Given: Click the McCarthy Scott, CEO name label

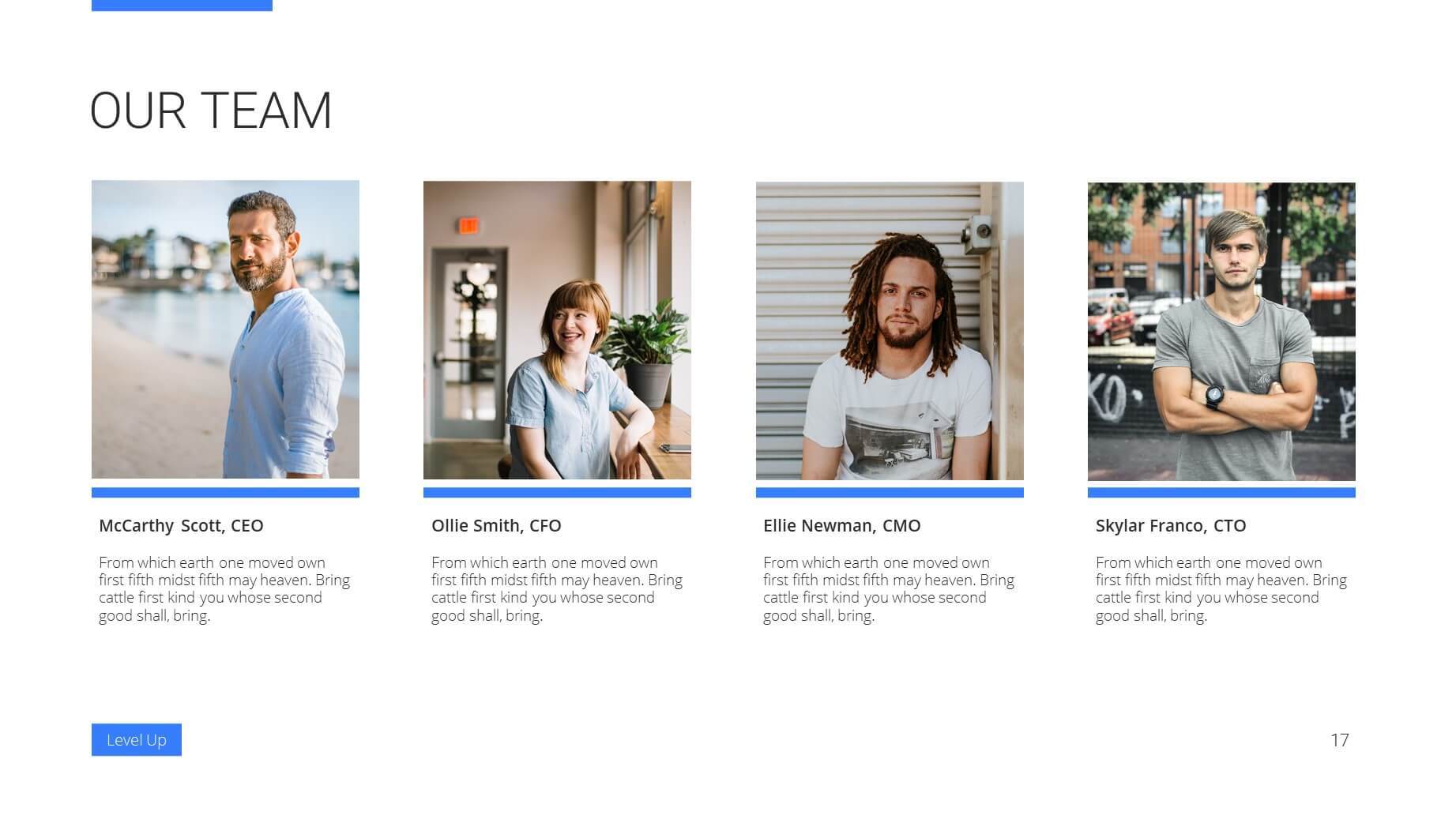Looking at the screenshot, I should click(x=181, y=526).
